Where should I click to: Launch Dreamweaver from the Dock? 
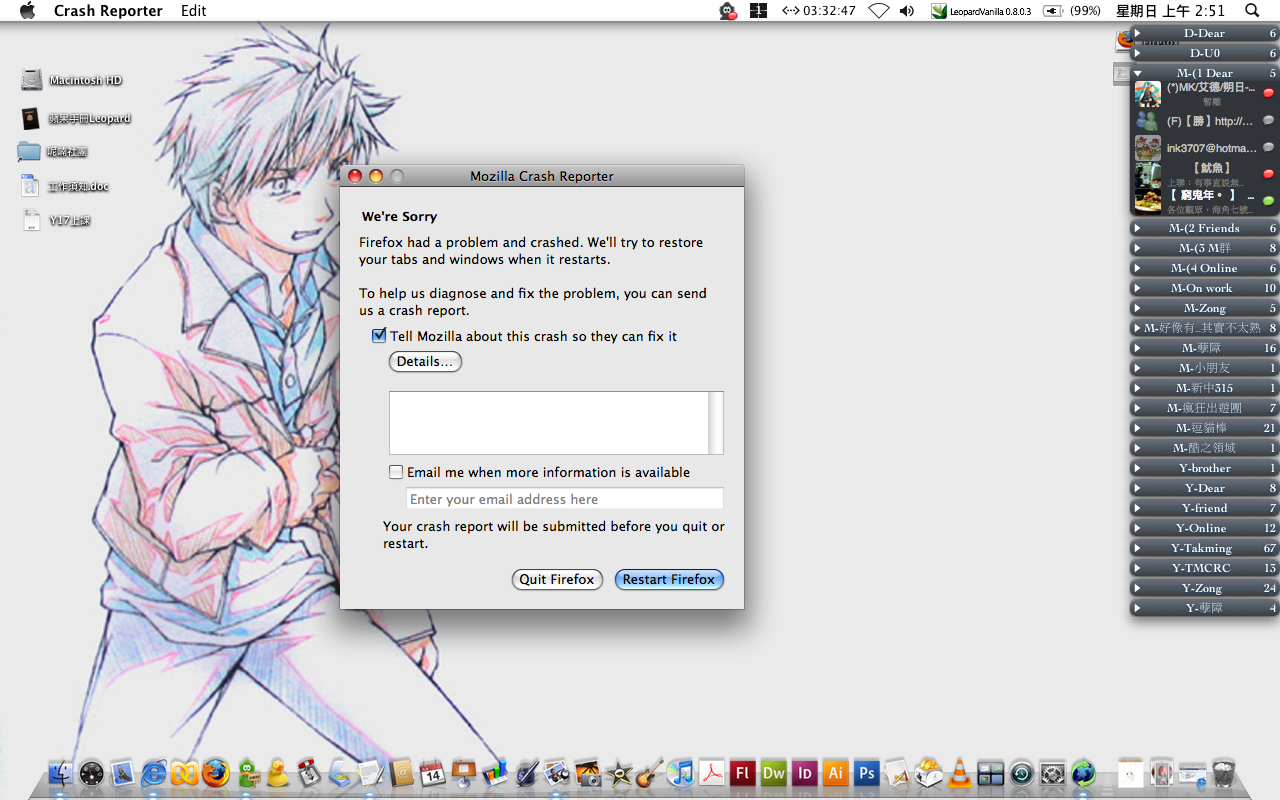point(773,773)
